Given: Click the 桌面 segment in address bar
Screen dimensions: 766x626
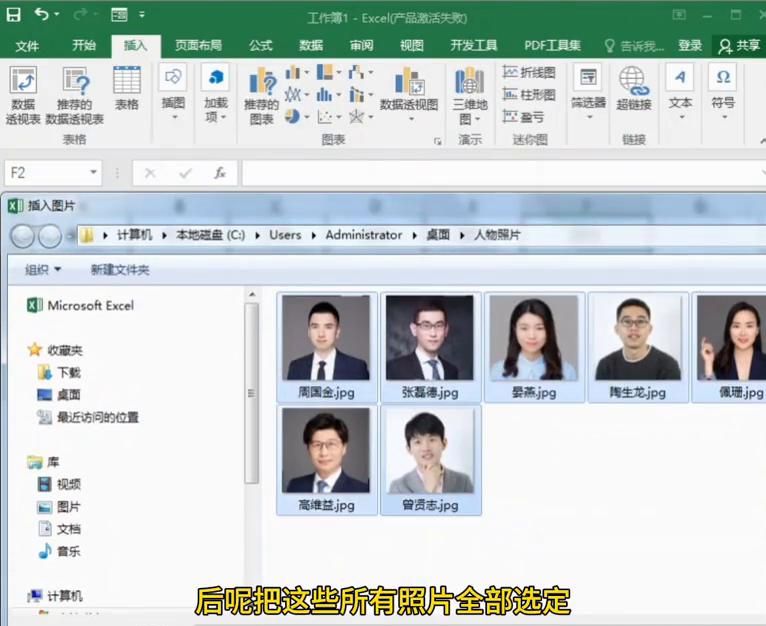Looking at the screenshot, I should (x=438, y=235).
